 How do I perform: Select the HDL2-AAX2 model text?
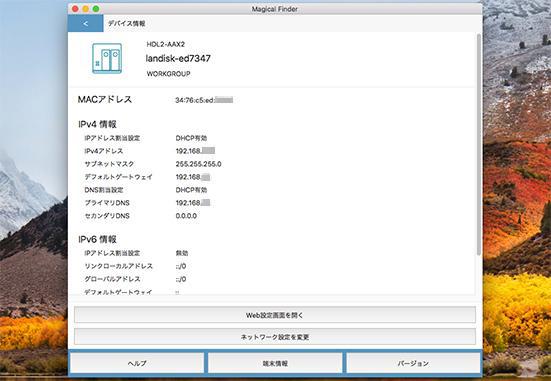click(166, 44)
